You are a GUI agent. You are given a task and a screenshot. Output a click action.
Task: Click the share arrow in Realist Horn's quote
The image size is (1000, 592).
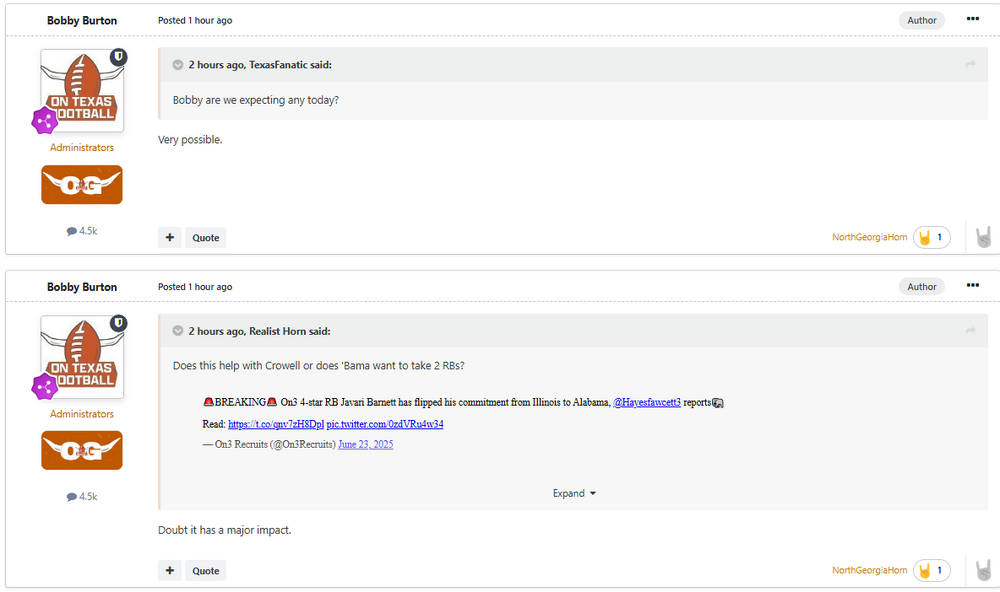coord(970,331)
